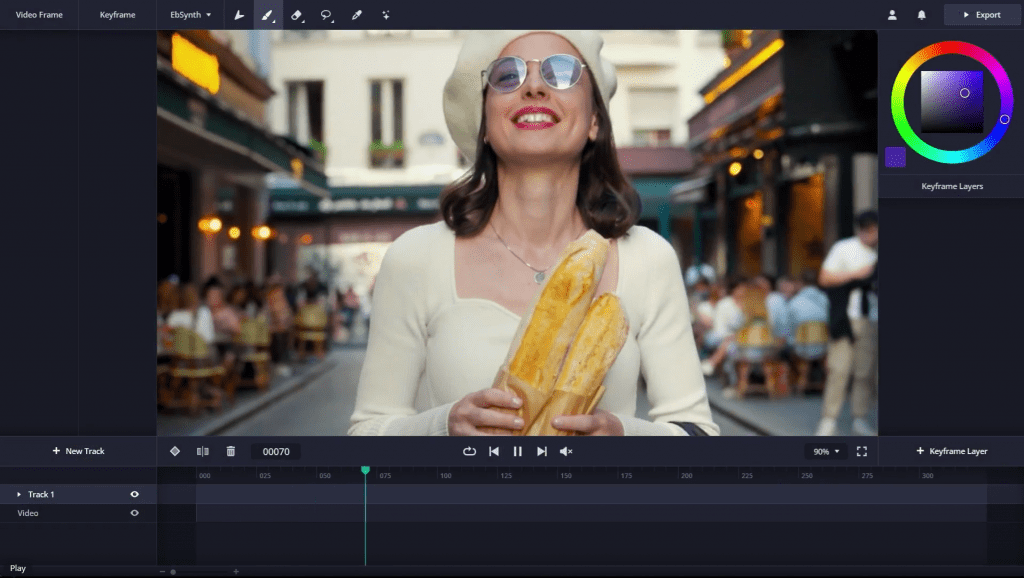Pause the video playback

point(517,451)
